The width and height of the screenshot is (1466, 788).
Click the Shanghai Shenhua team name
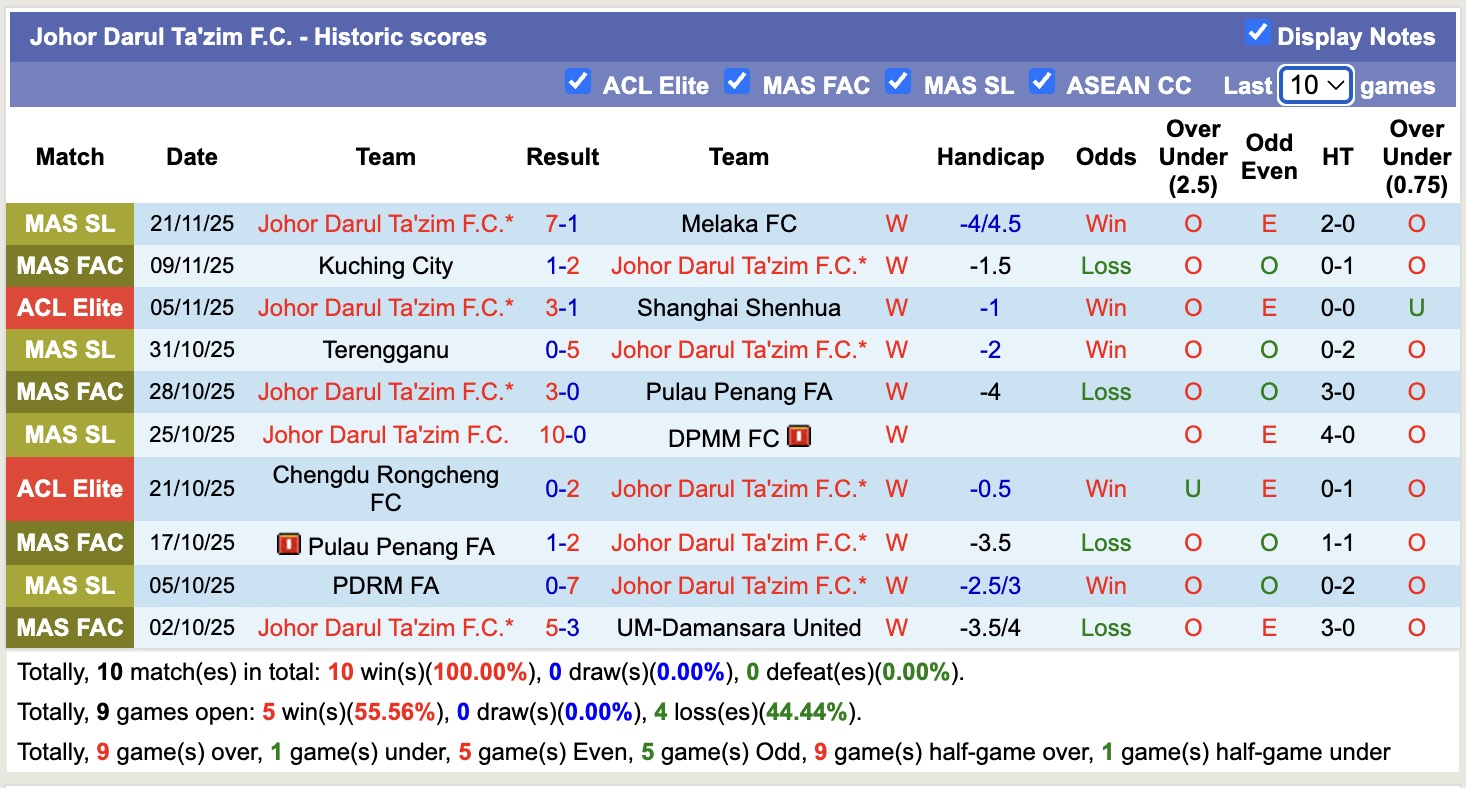tap(738, 307)
